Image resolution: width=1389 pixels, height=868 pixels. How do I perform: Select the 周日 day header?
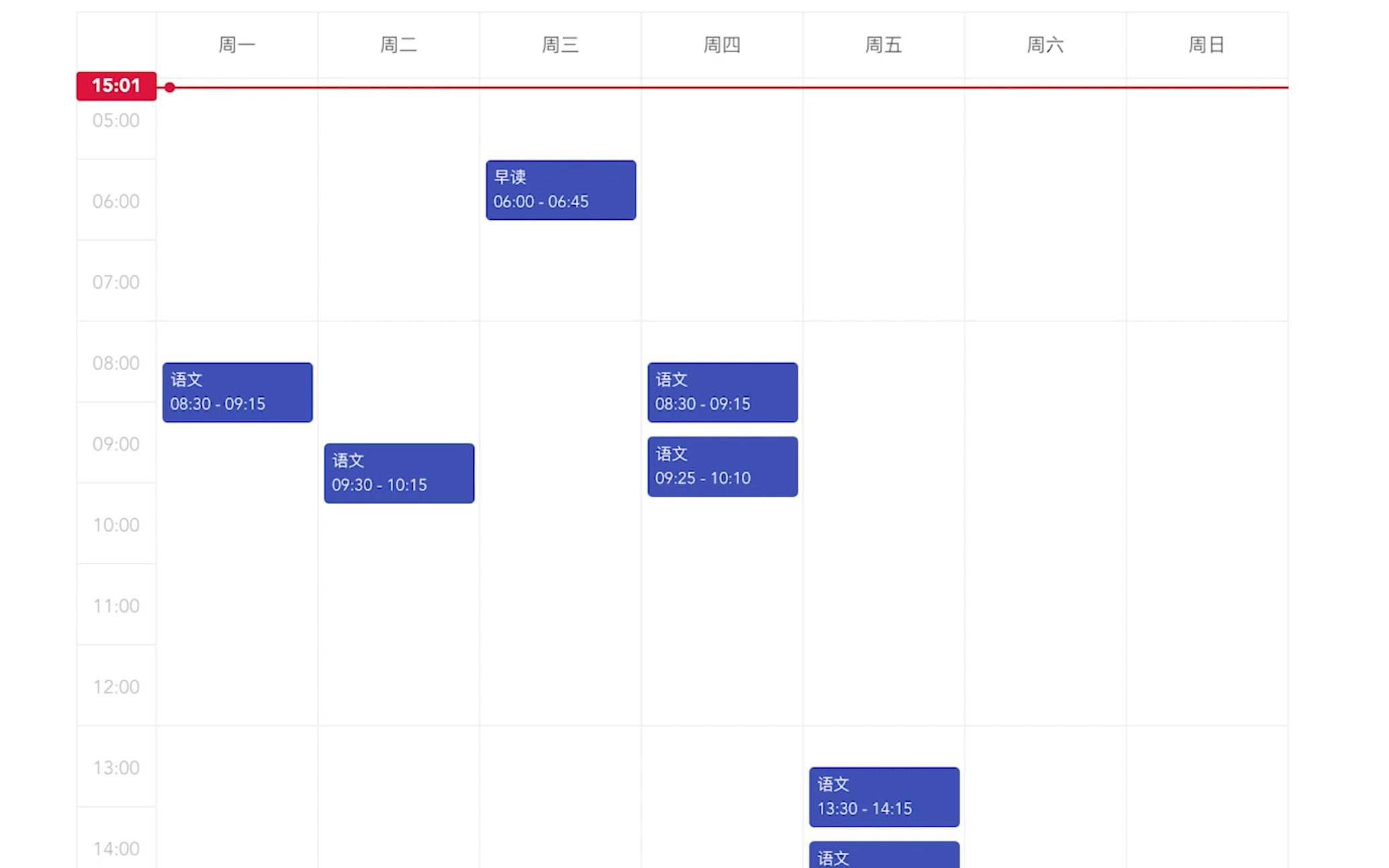[x=1206, y=45]
